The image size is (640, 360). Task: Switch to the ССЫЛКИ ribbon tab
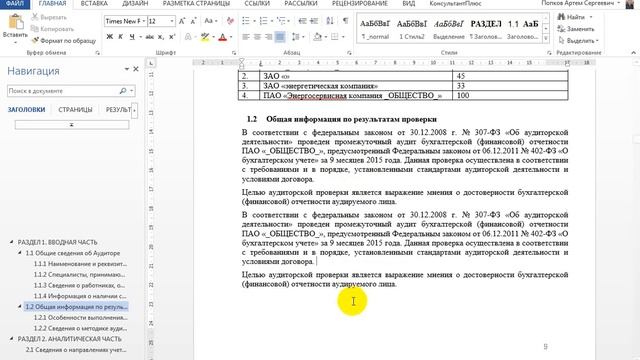coord(257,4)
